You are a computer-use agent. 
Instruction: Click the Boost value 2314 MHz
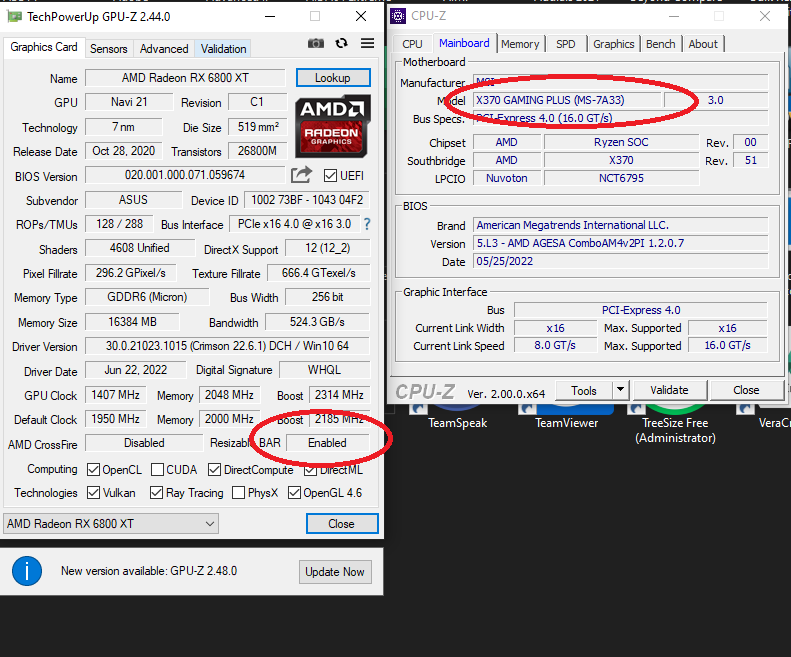click(339, 395)
